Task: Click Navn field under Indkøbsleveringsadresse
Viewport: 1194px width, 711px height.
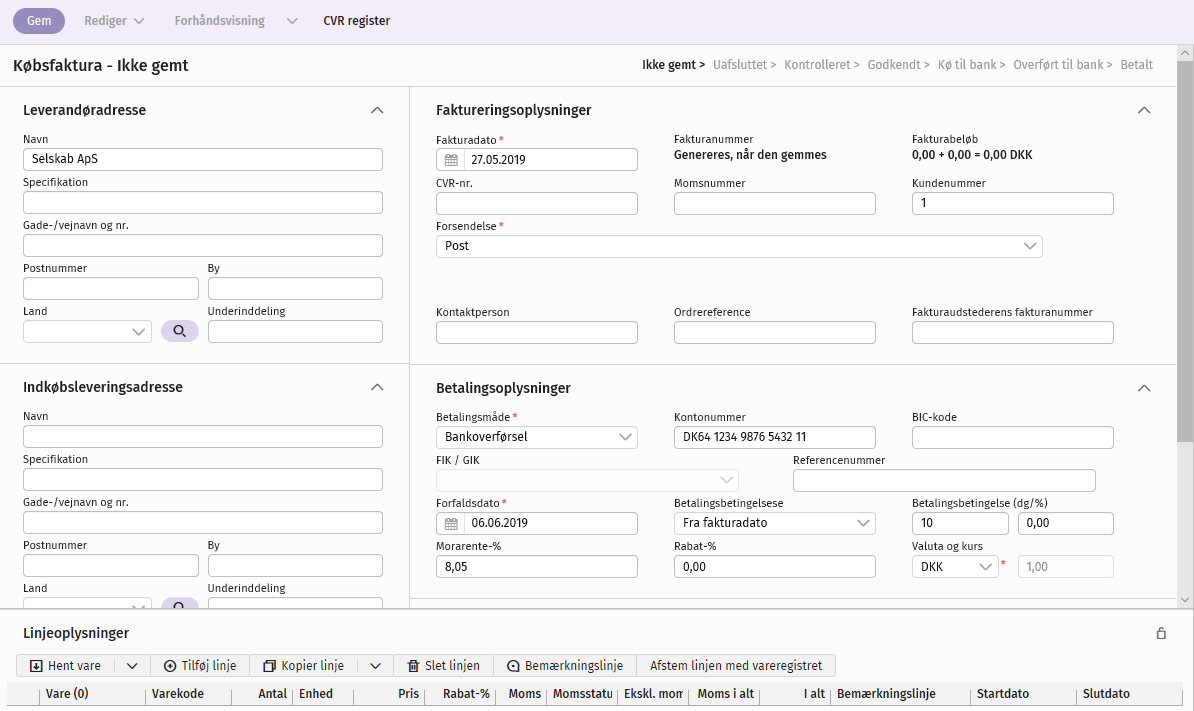Action: click(203, 437)
